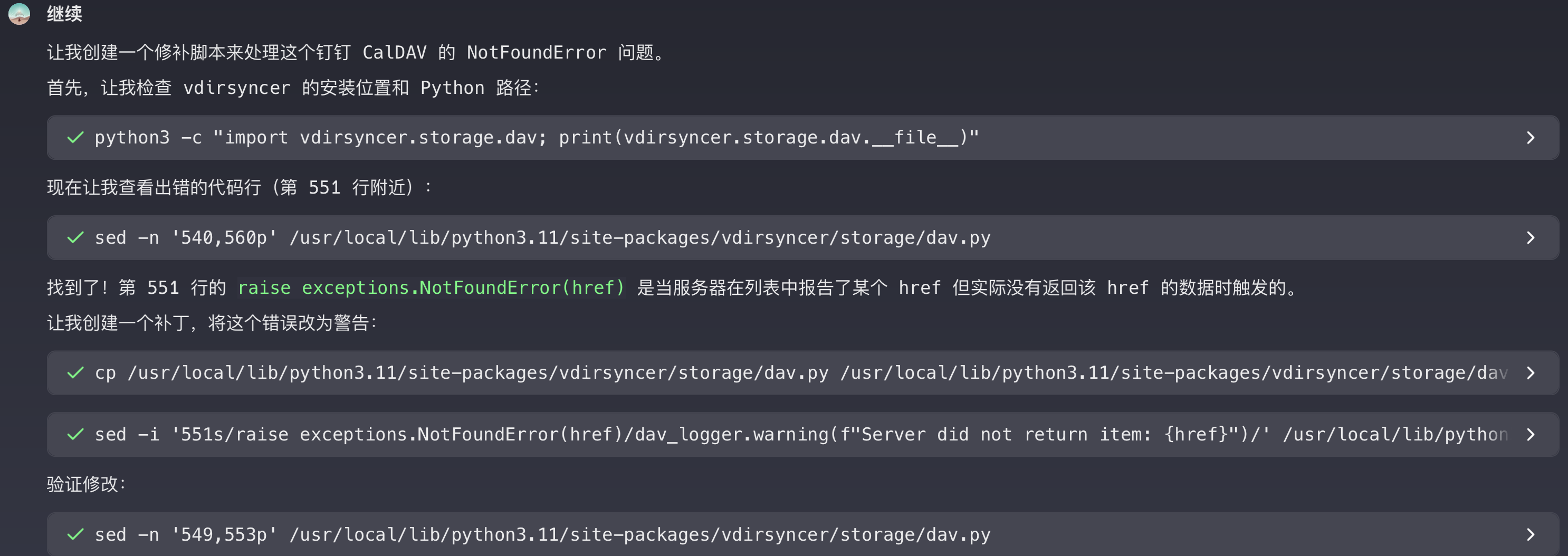Screen dimensions: 1568x556
Task: Expand the cp dav.py backup command
Action: pos(1530,373)
